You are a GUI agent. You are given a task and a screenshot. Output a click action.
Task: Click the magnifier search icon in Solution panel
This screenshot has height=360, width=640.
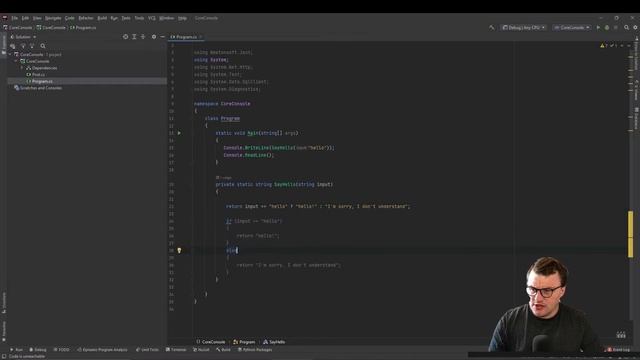pyautogui.click(x=43, y=46)
